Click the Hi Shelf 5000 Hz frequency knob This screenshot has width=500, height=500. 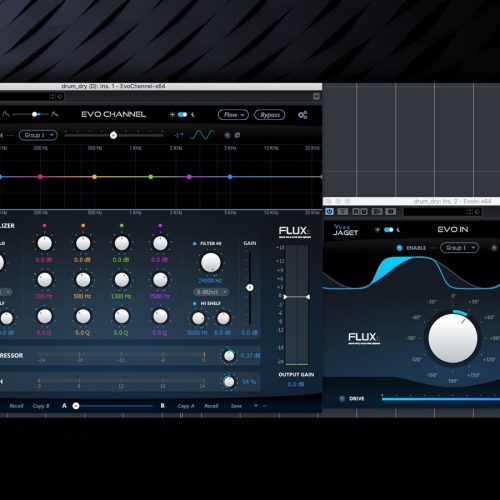point(198,318)
